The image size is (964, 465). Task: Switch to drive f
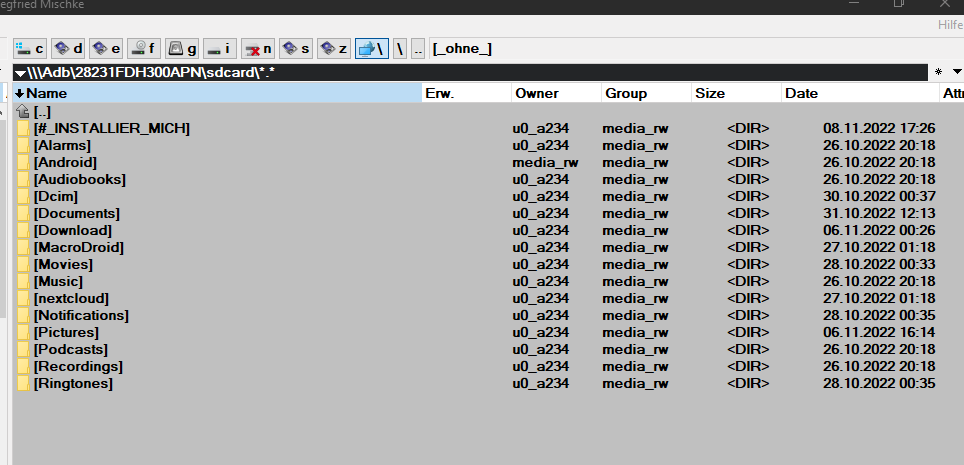click(x=143, y=48)
